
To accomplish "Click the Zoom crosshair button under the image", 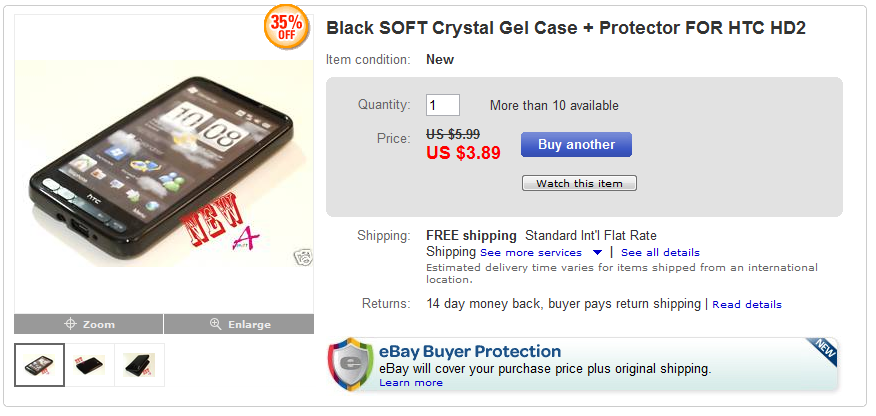I will click(x=89, y=324).
